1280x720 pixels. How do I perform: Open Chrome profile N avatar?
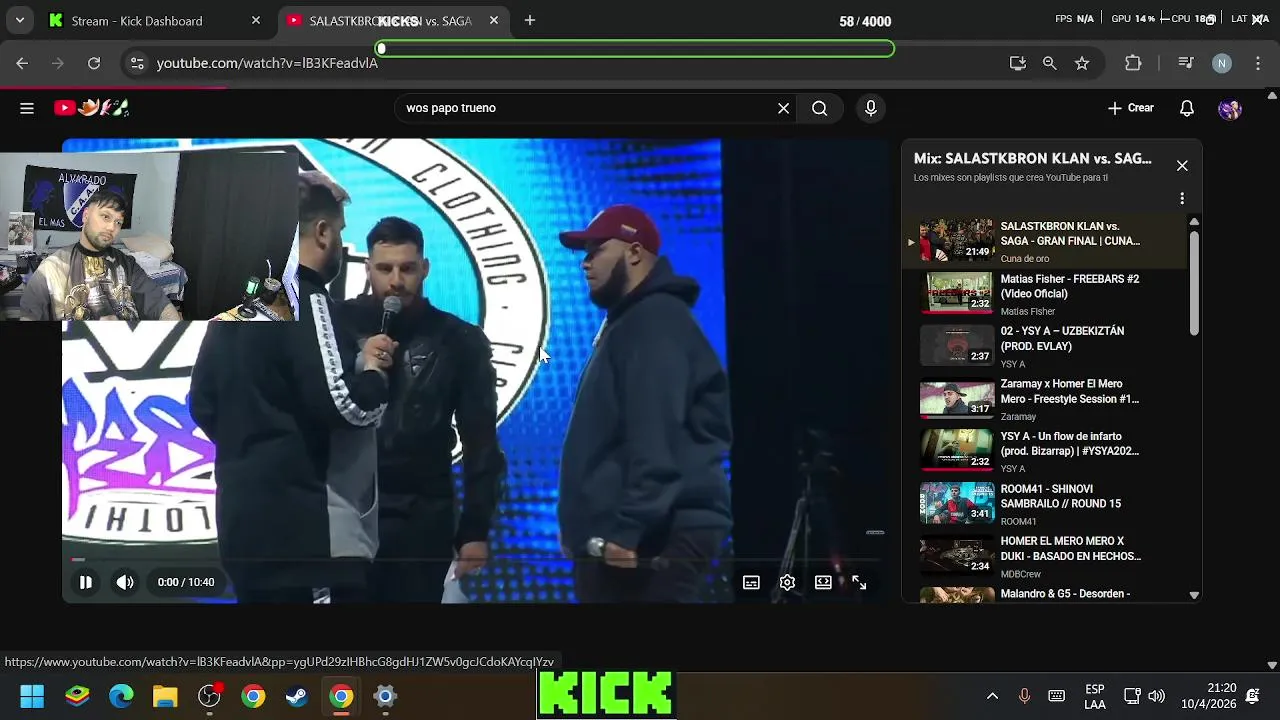1221,63
